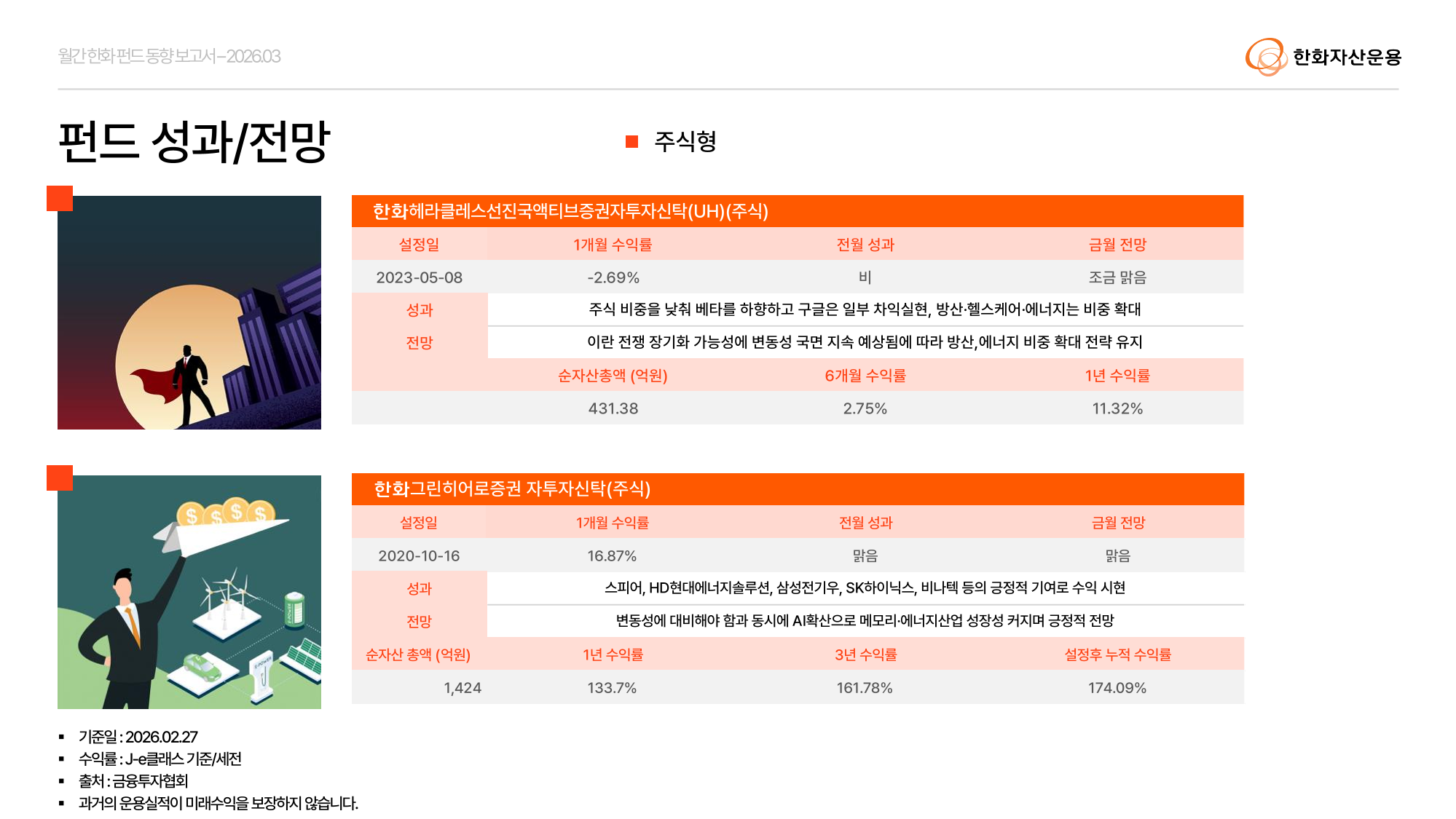This screenshot has width=1456, height=819.
Task: Click the report header text 월간 한화 펀드 동향 보고서
Action: click(169, 56)
